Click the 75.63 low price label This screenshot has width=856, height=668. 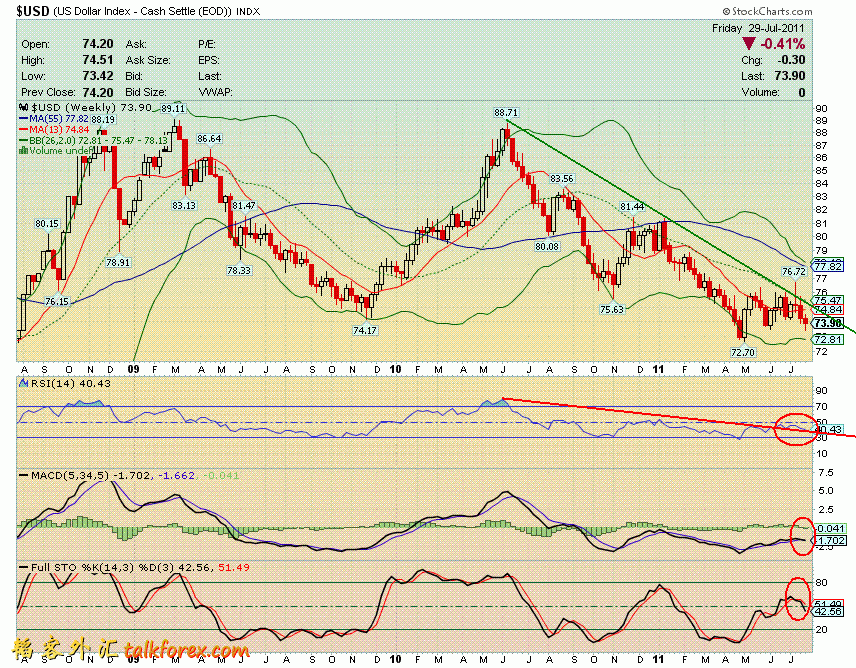612,309
